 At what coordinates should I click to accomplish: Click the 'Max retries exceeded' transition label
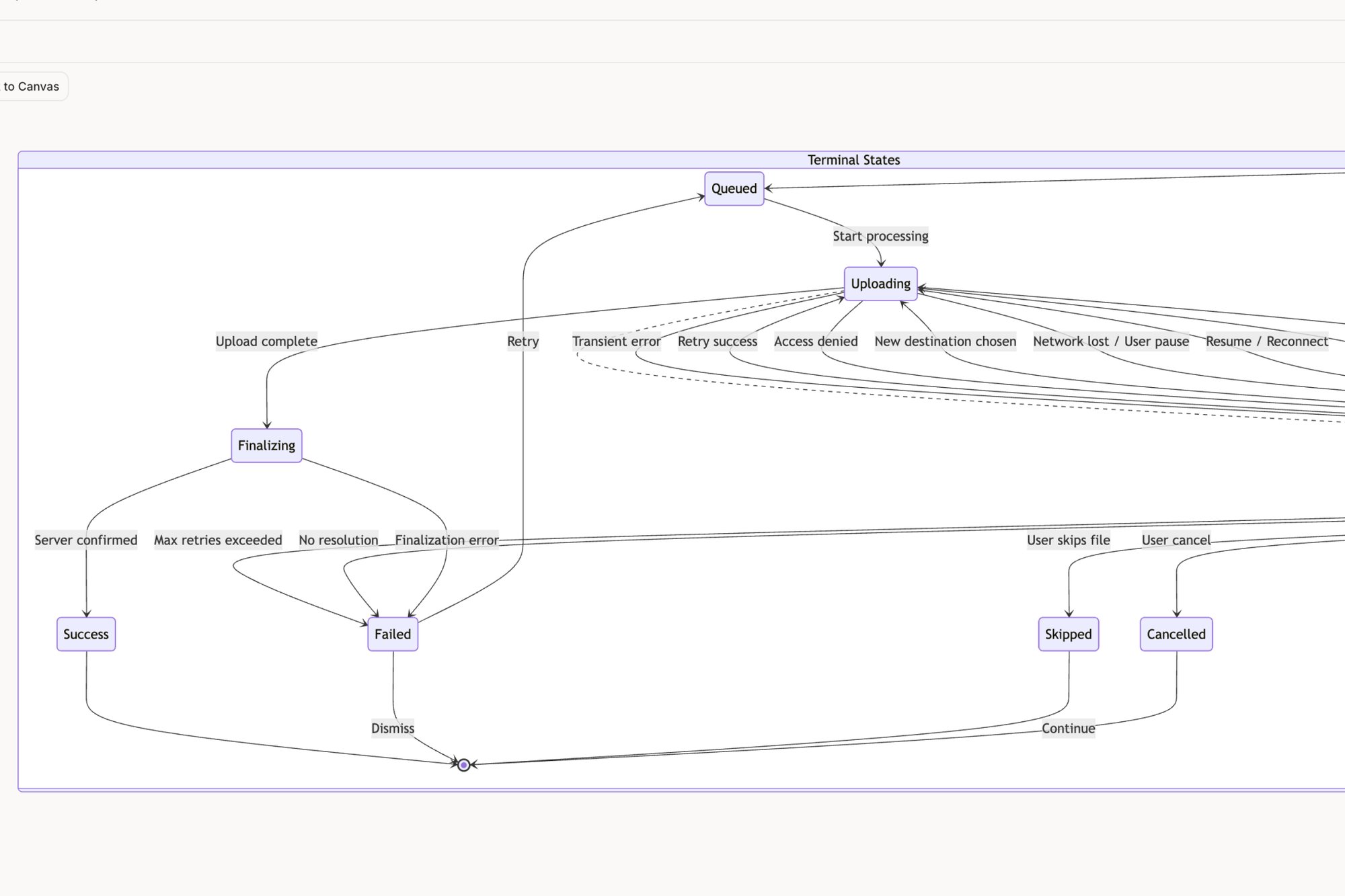coord(218,540)
